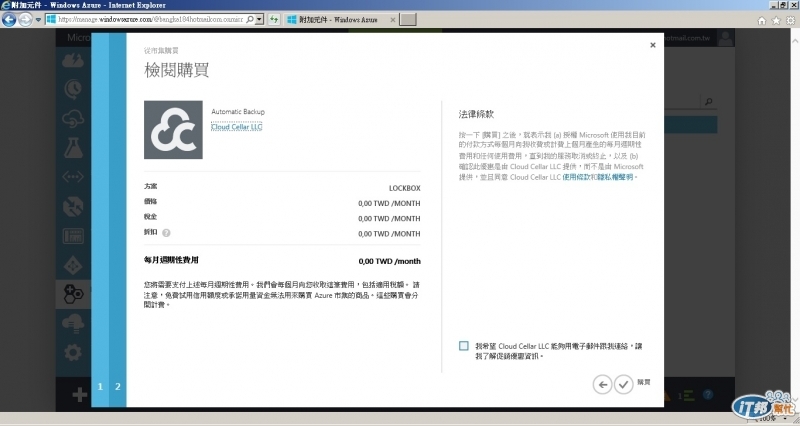The width and height of the screenshot is (800, 426).
Task: Close the Windows Azure tab
Action: (392, 19)
